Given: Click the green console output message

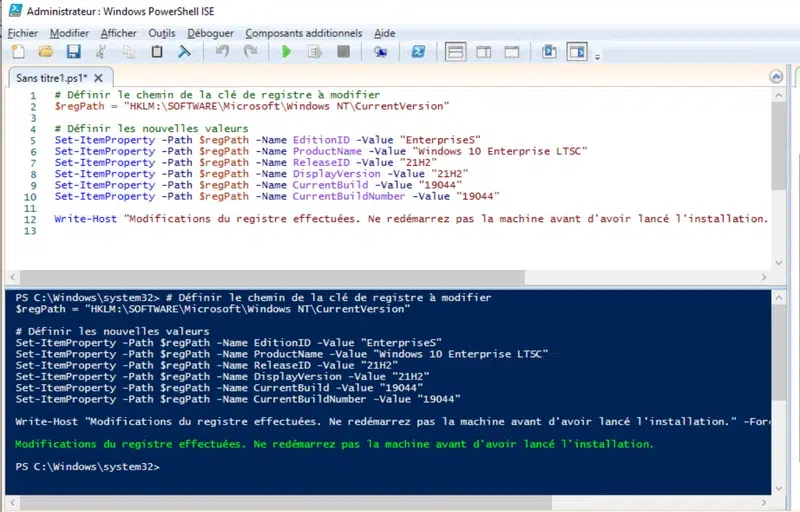Looking at the screenshot, I should [x=334, y=444].
